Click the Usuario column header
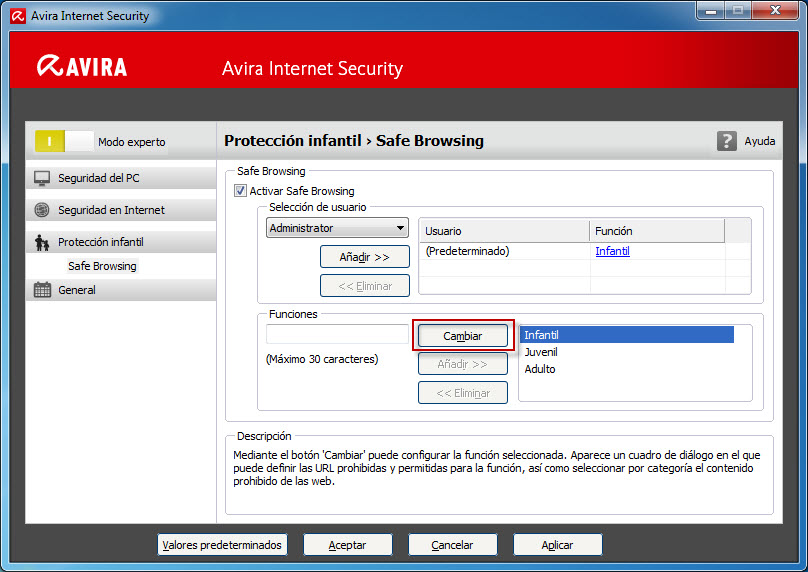The width and height of the screenshot is (808, 572). tap(504, 231)
